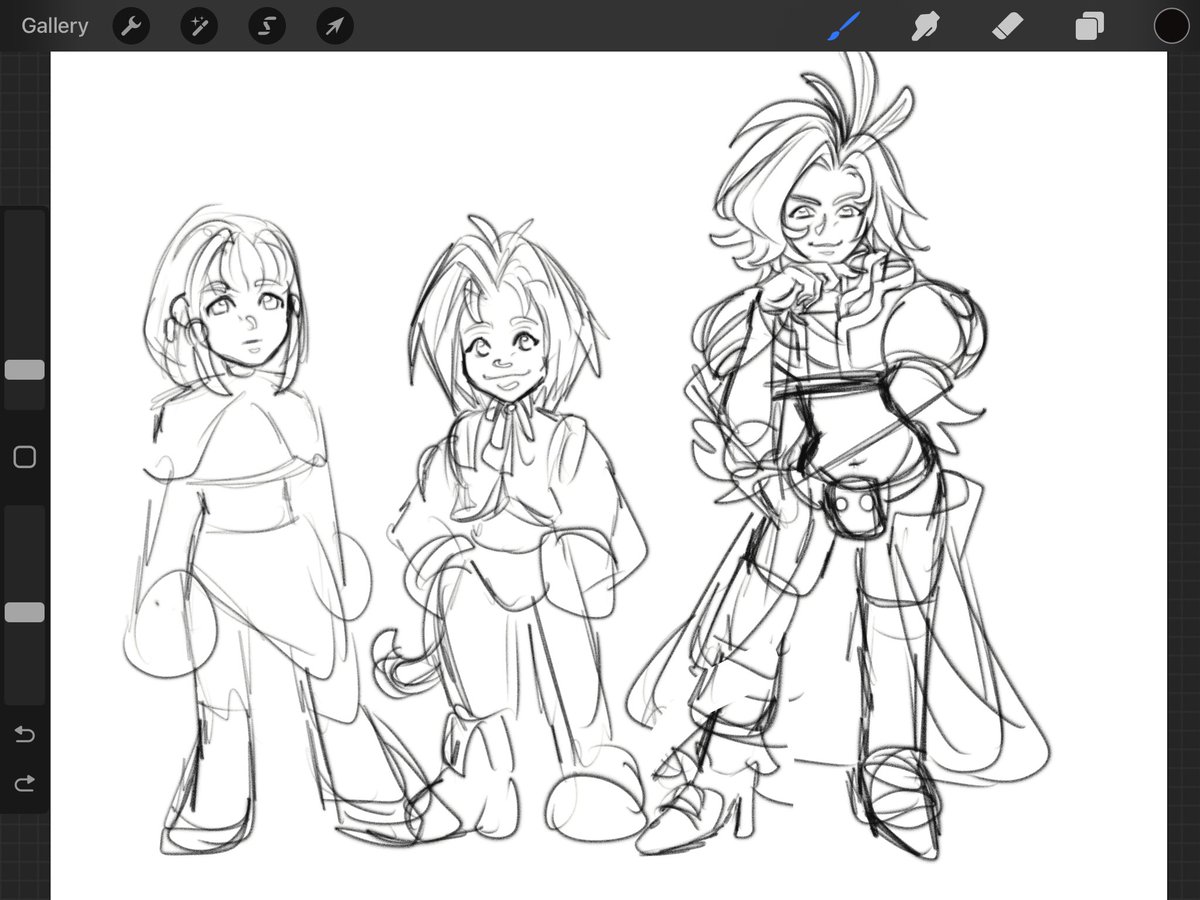Open the Actions wrench menu
The image size is (1200, 900).
tap(131, 26)
